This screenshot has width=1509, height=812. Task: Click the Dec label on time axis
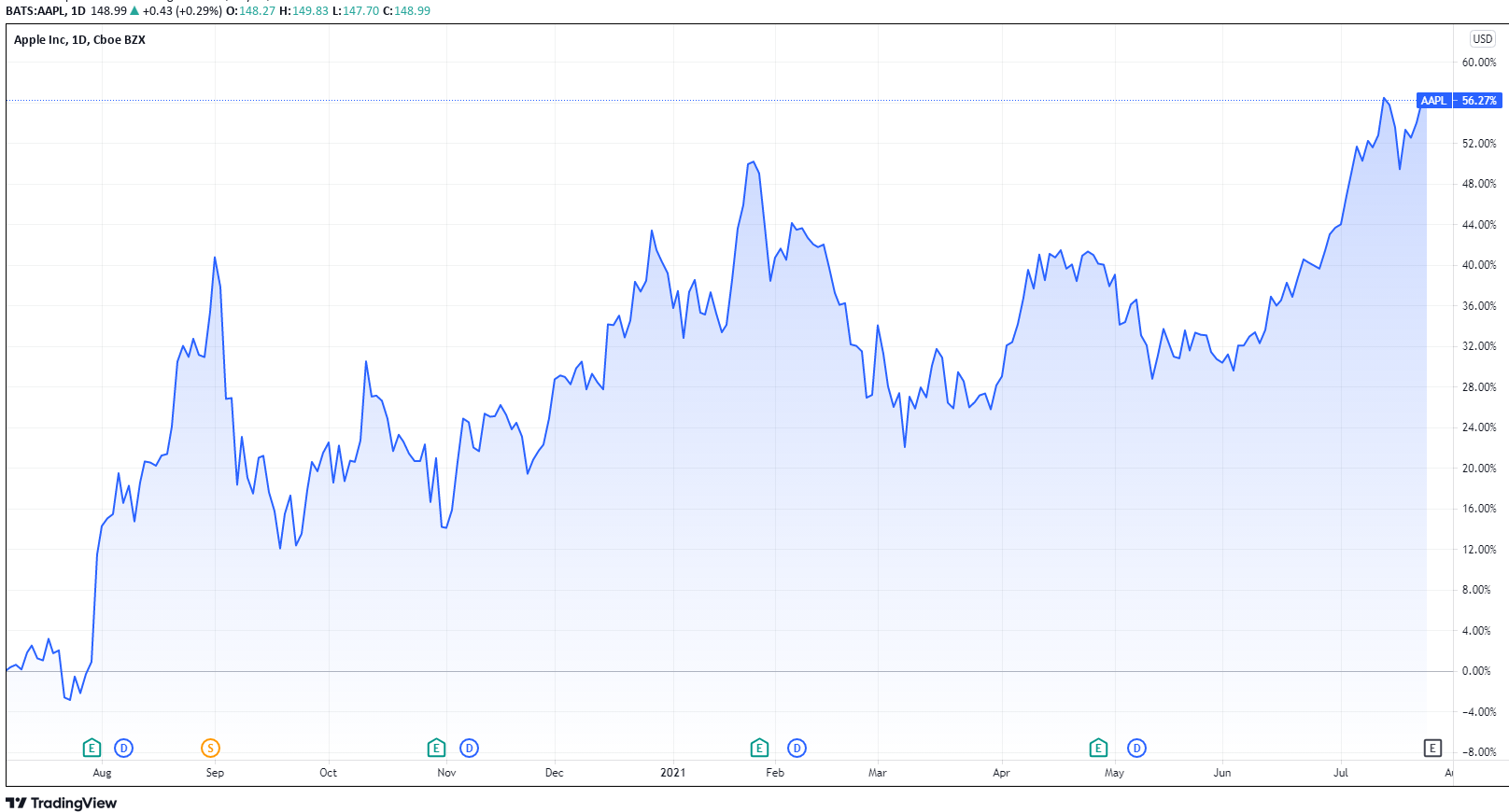click(555, 773)
